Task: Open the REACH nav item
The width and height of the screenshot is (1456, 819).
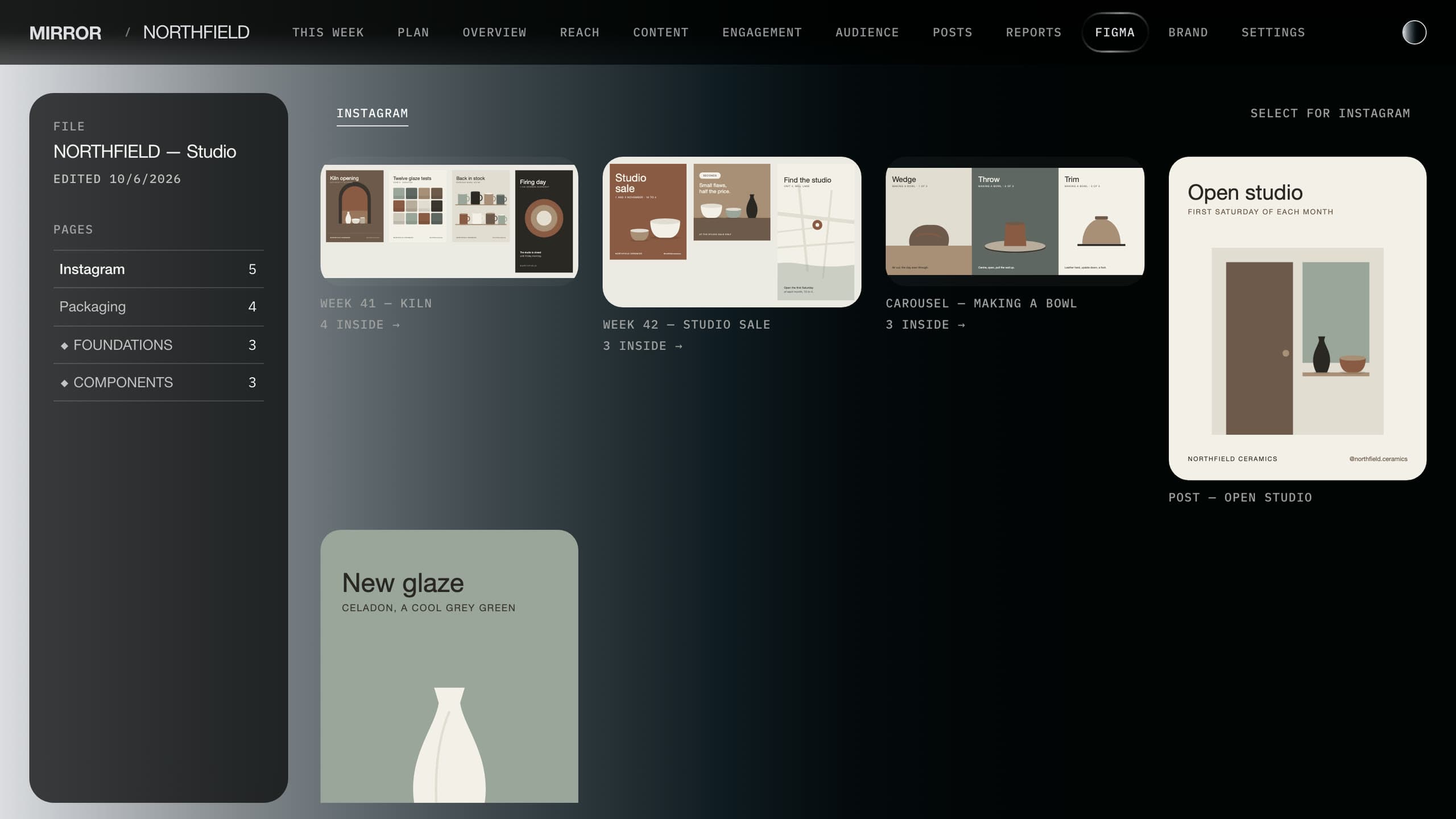Action: click(580, 32)
